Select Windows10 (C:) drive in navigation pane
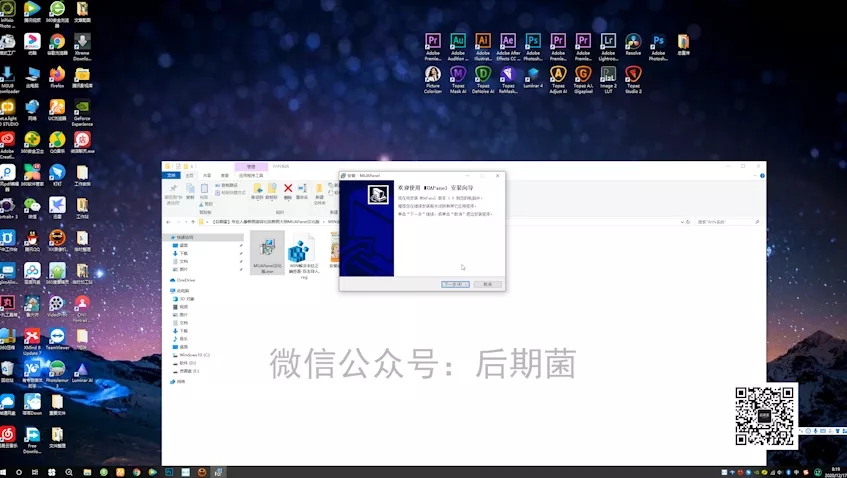This screenshot has width=847, height=478. [x=192, y=355]
